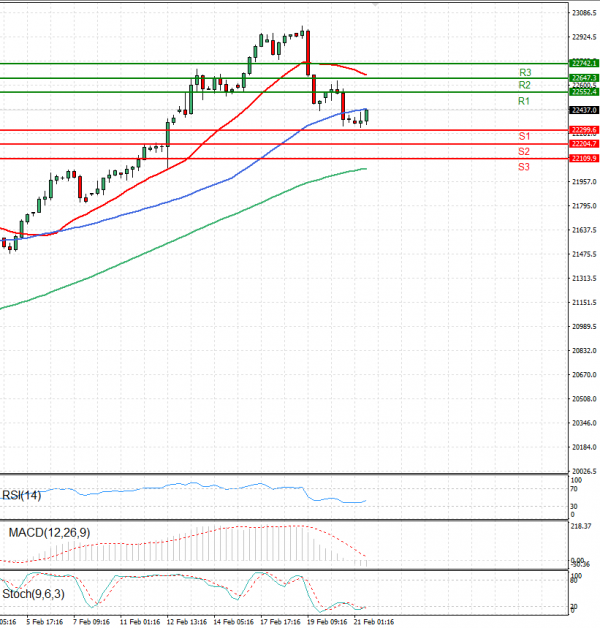The height and width of the screenshot is (628, 600).
Task: Click the 14 Feb 05:16 time label
Action: [234, 622]
